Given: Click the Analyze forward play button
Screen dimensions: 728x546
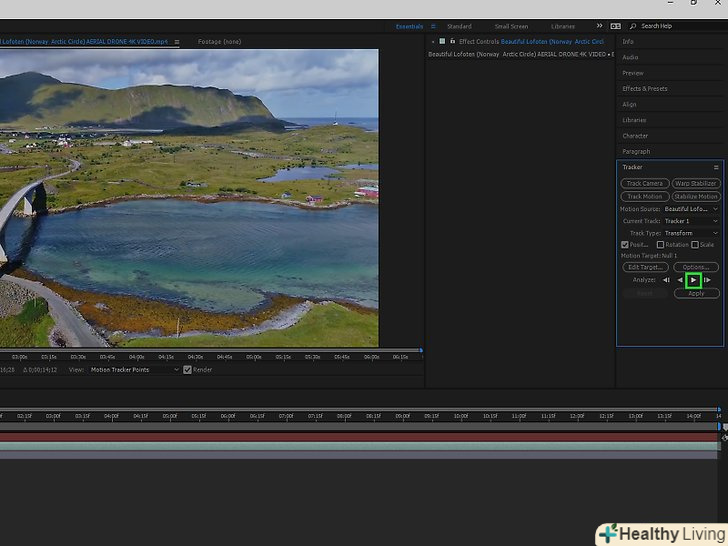Looking at the screenshot, I should (x=694, y=280).
